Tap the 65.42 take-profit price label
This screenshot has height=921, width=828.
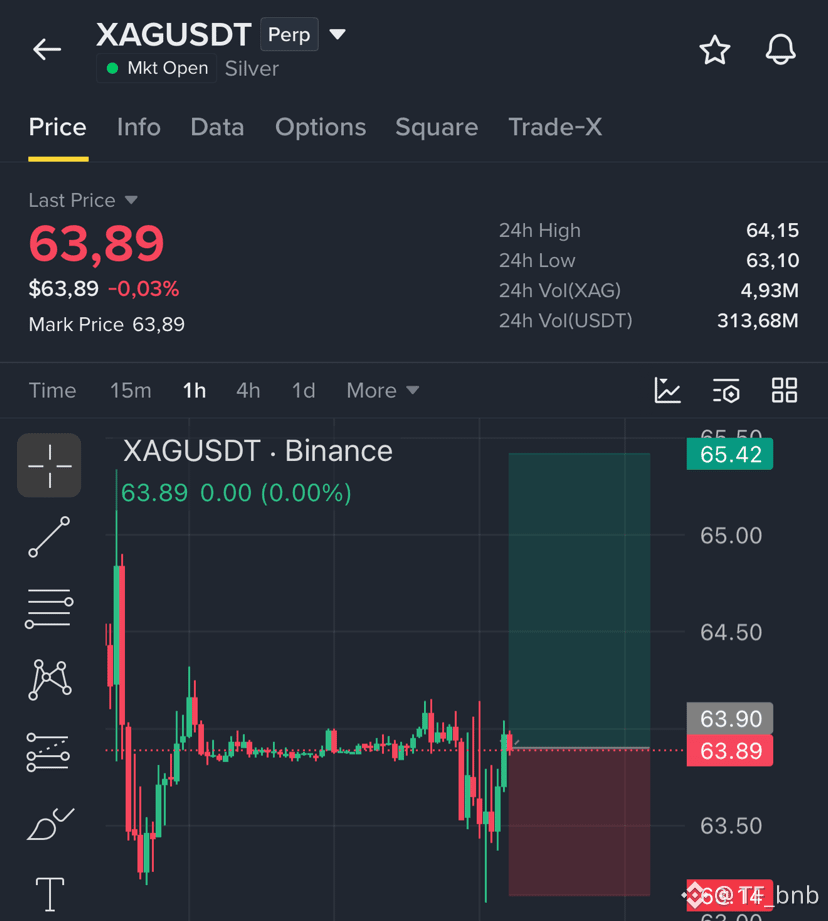click(730, 454)
